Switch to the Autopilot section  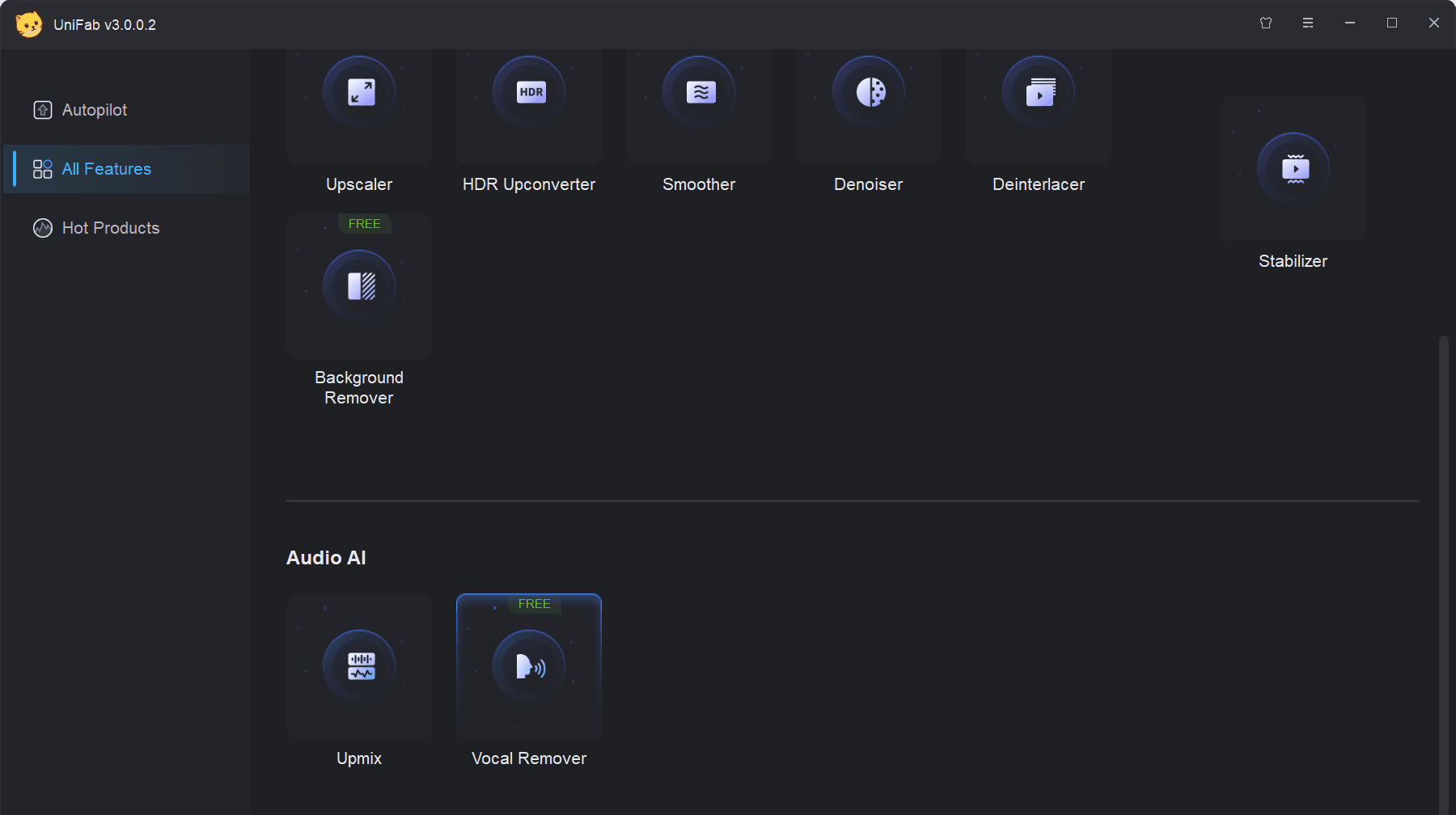pyautogui.click(x=127, y=110)
